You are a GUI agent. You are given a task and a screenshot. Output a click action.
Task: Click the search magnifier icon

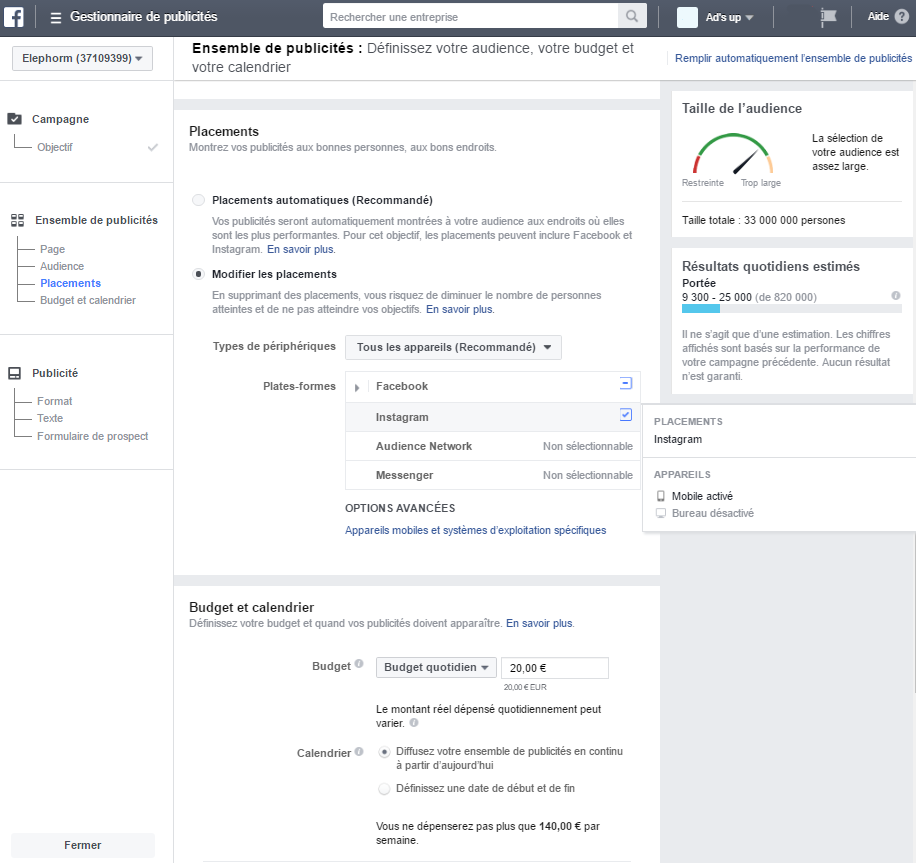coord(632,16)
